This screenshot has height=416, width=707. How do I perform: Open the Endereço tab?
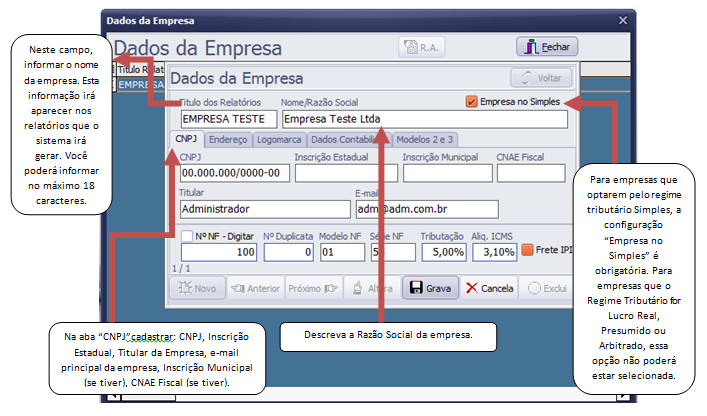(x=228, y=140)
